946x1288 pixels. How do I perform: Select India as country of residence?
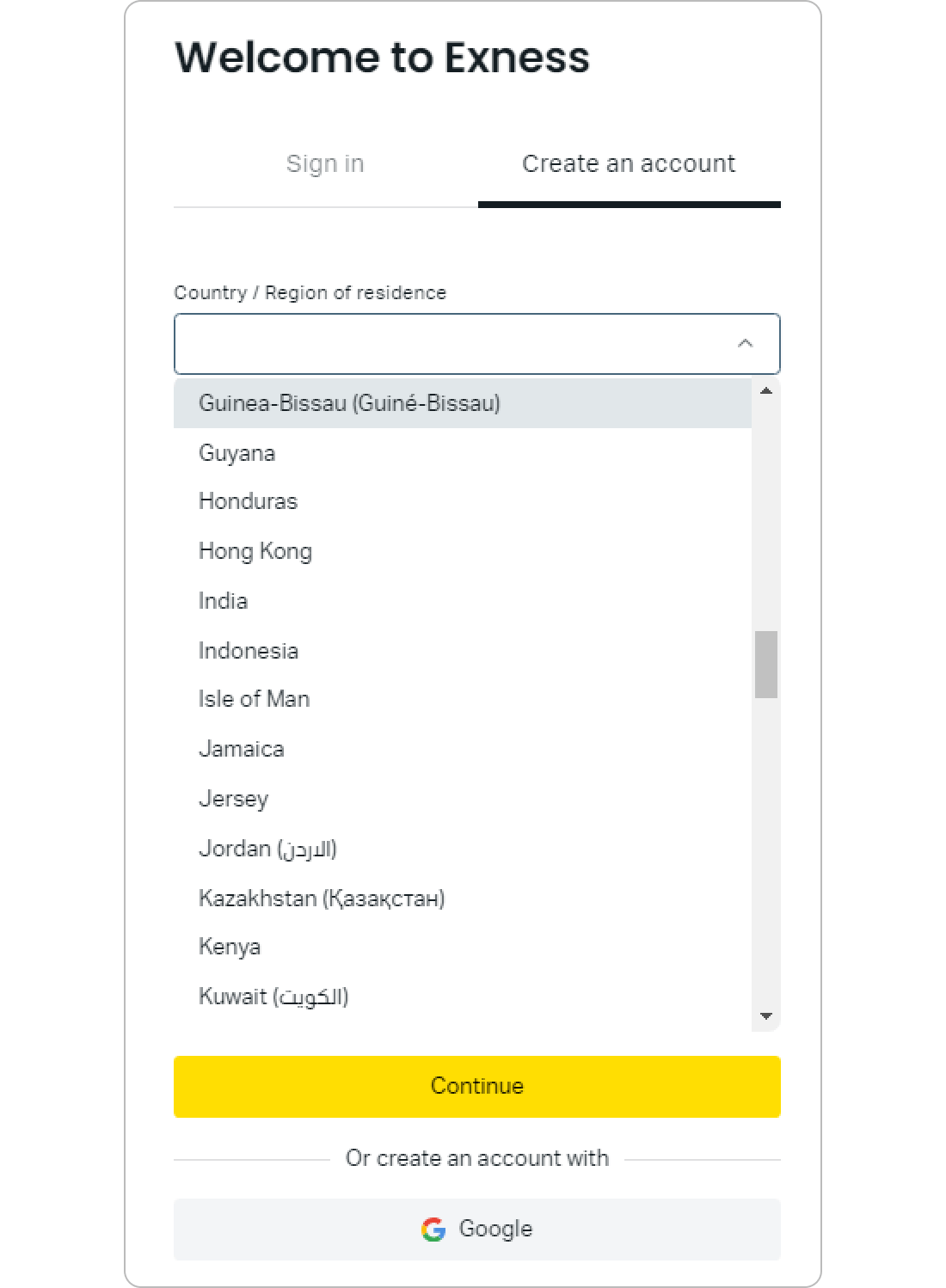click(x=463, y=601)
